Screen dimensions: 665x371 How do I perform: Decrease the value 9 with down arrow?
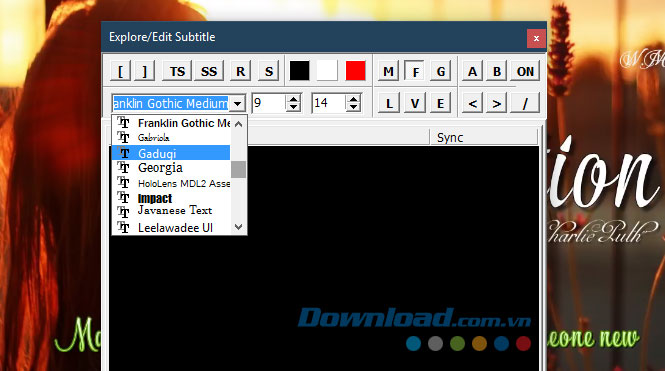(293, 108)
